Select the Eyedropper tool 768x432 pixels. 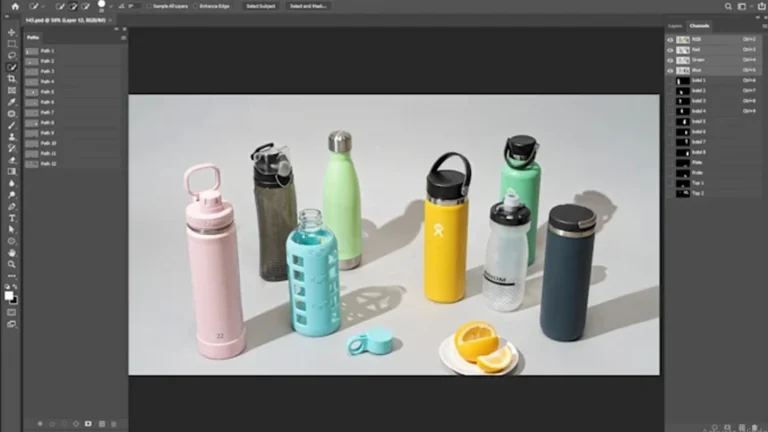tap(12, 102)
